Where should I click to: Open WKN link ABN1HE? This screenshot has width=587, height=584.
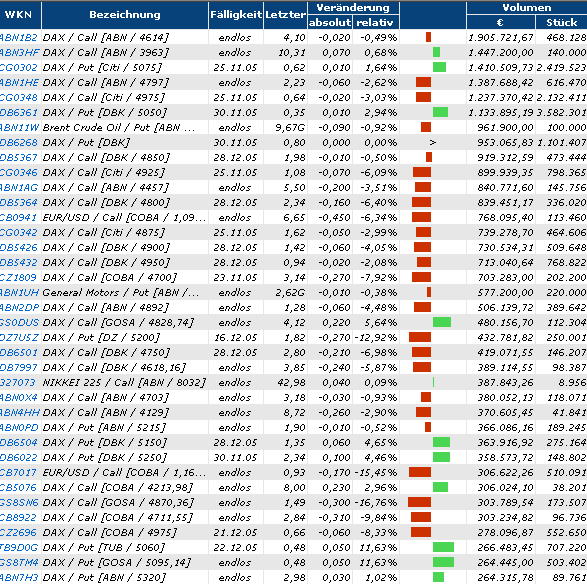point(19,82)
